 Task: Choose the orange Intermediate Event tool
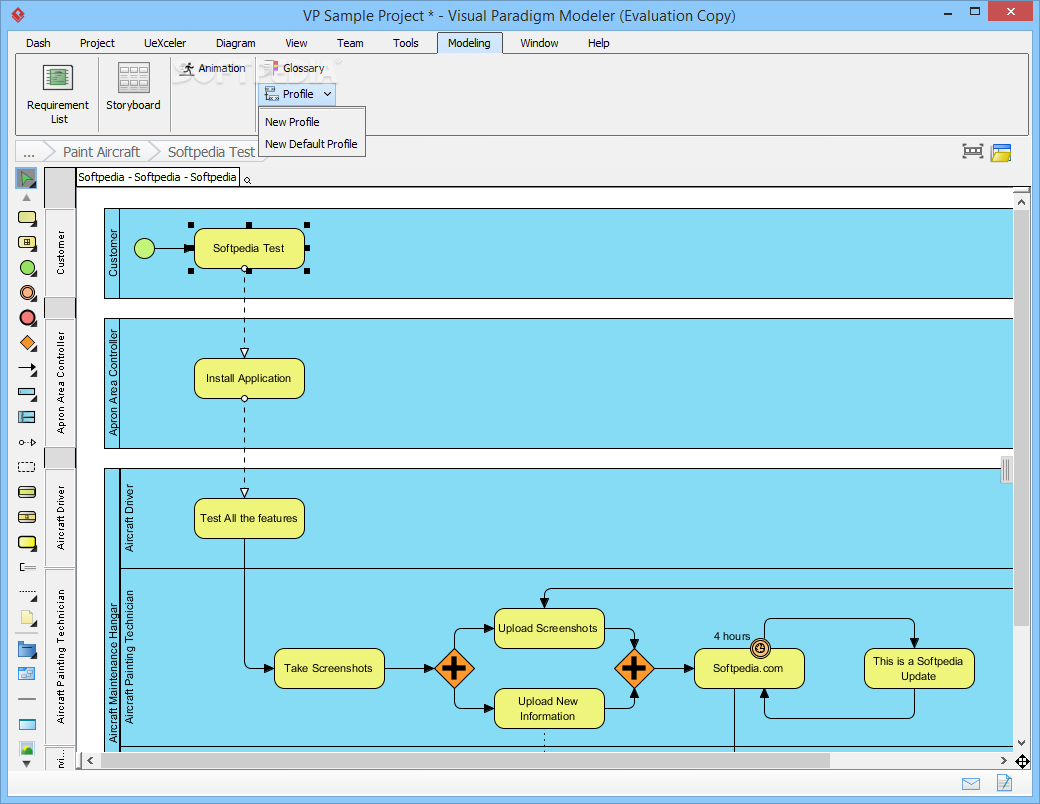tap(27, 293)
